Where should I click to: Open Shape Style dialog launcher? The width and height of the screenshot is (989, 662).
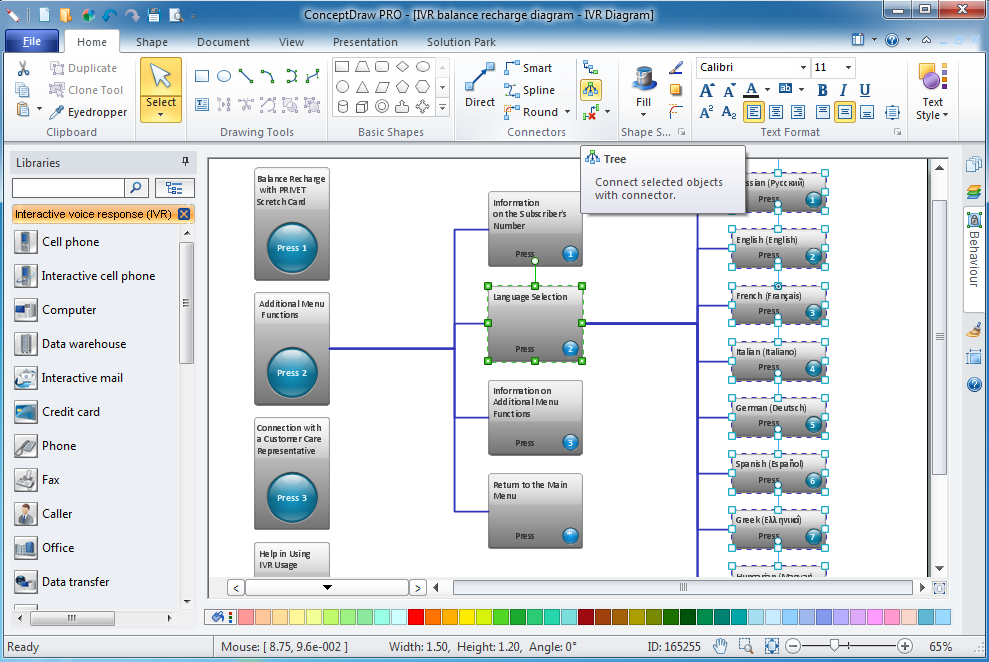681,132
